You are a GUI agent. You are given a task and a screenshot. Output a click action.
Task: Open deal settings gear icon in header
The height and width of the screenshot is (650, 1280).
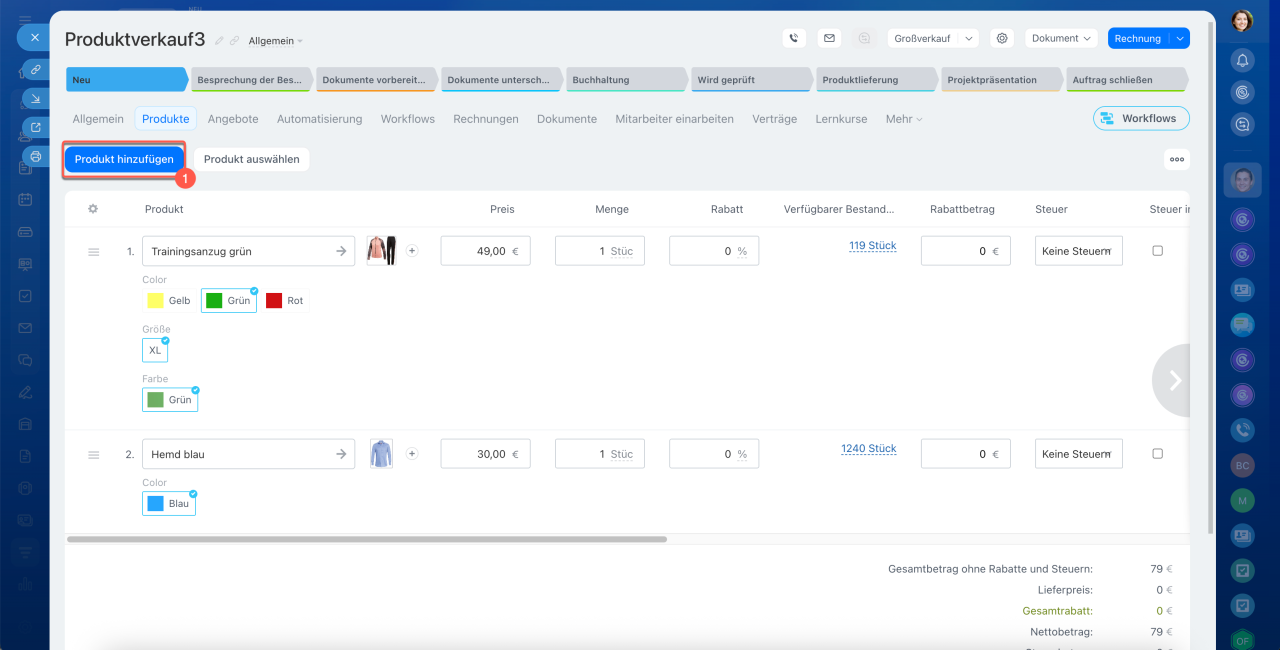(1002, 38)
